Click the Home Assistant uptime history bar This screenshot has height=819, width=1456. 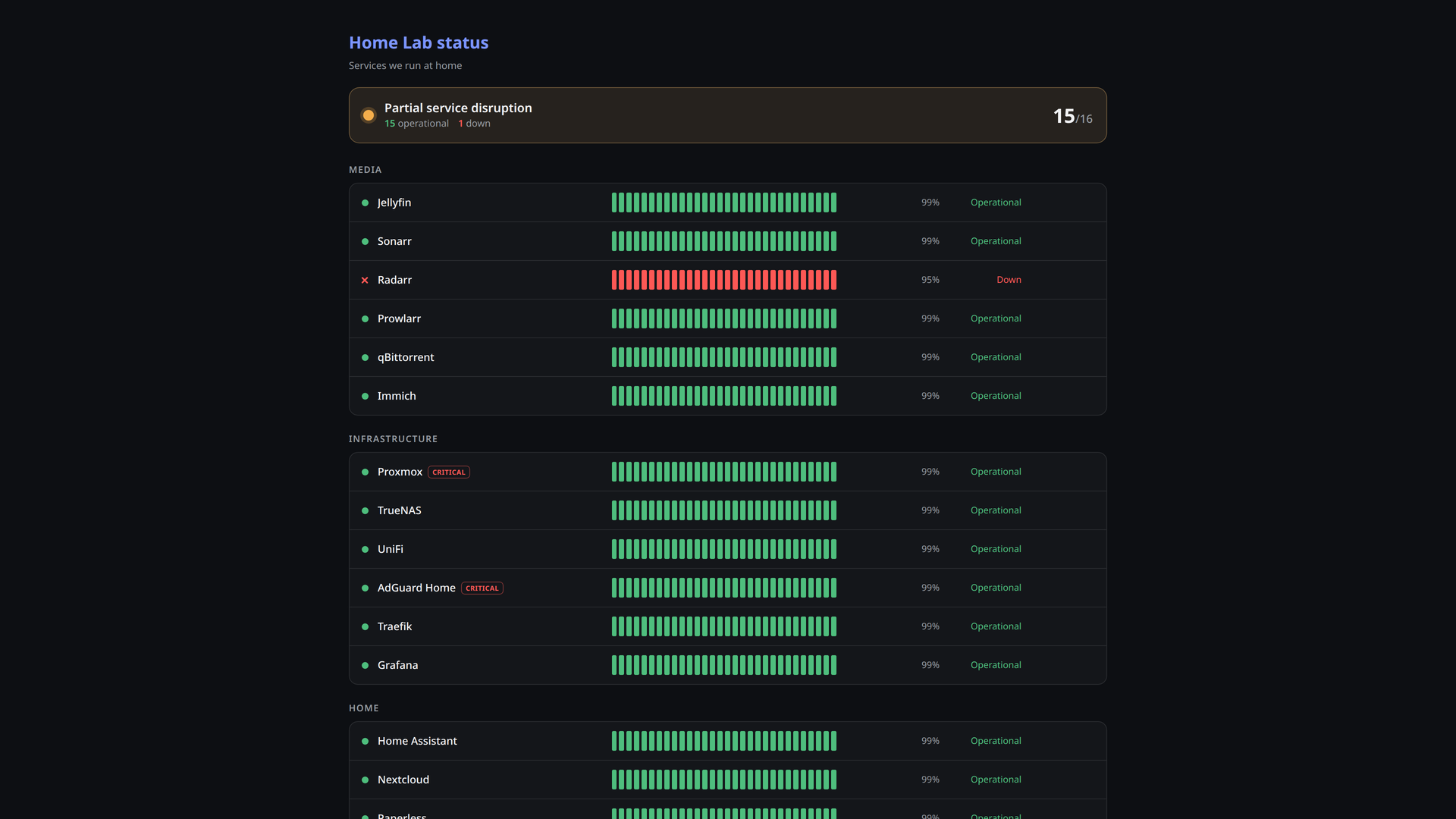pos(724,741)
